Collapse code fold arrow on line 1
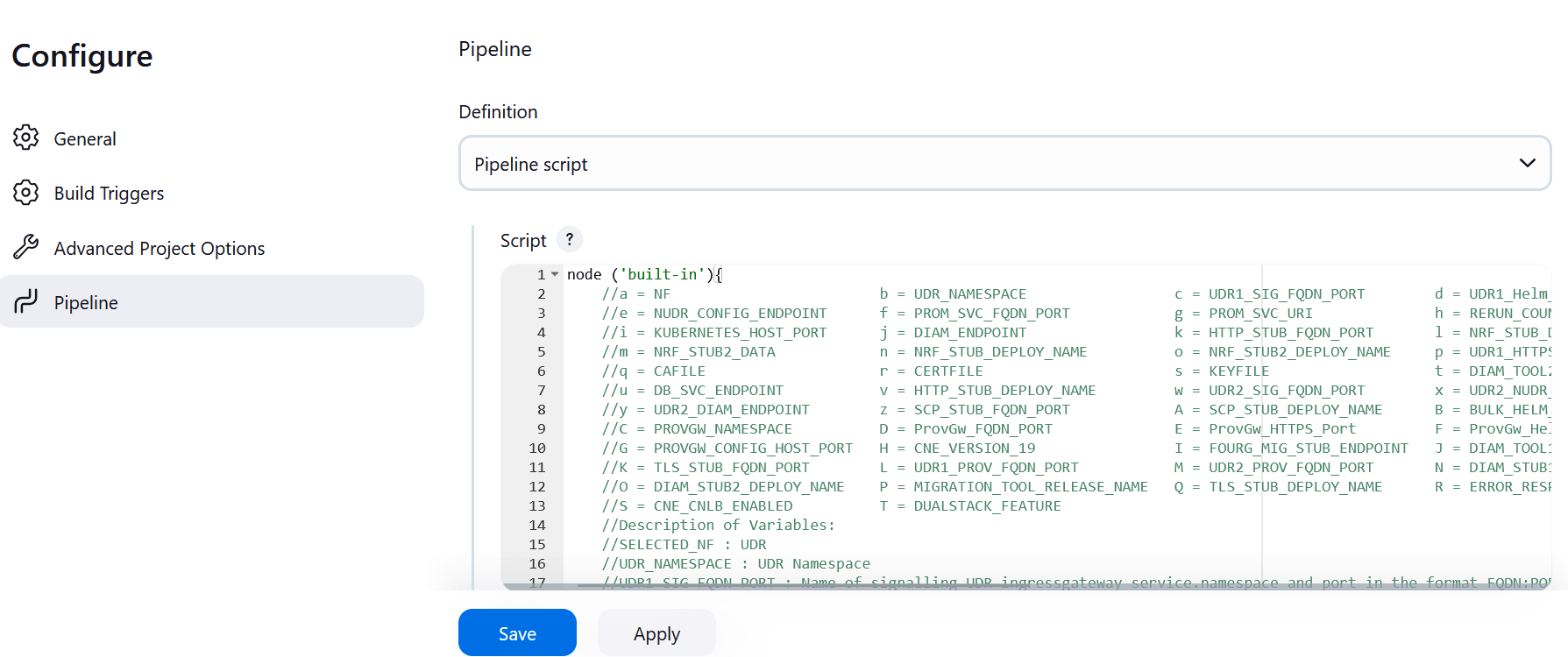 pyautogui.click(x=555, y=274)
